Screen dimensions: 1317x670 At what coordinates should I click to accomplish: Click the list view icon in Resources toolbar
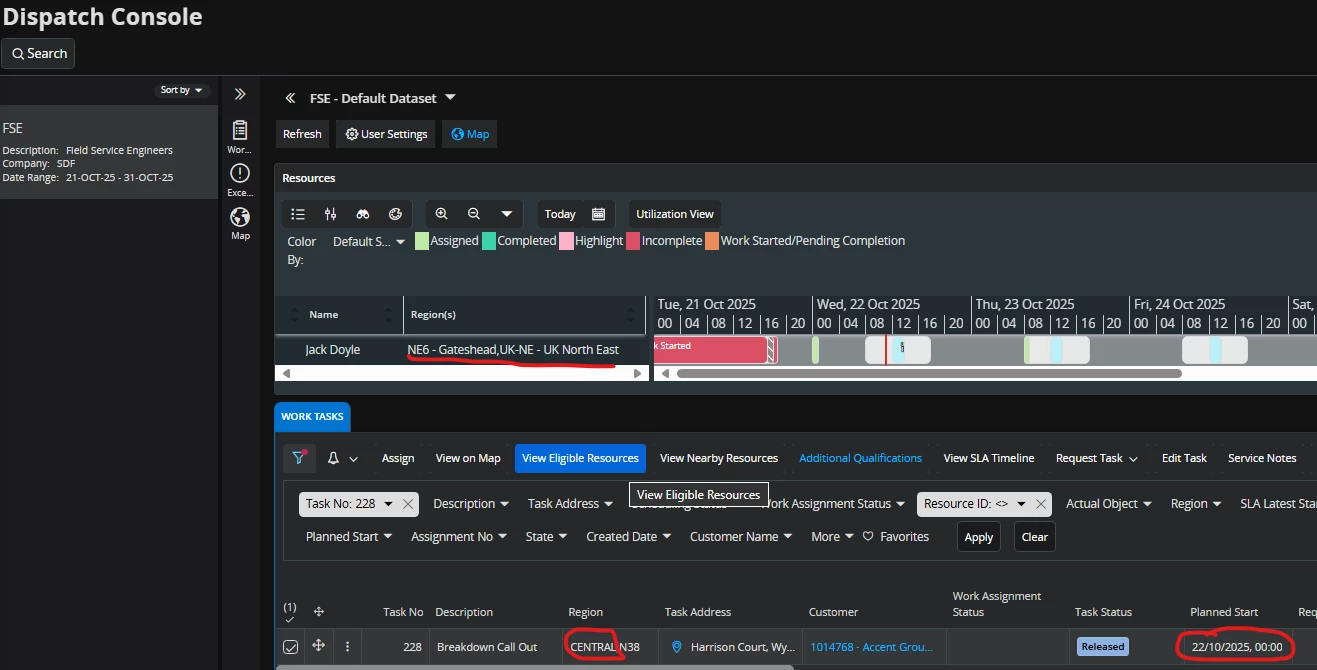point(298,214)
